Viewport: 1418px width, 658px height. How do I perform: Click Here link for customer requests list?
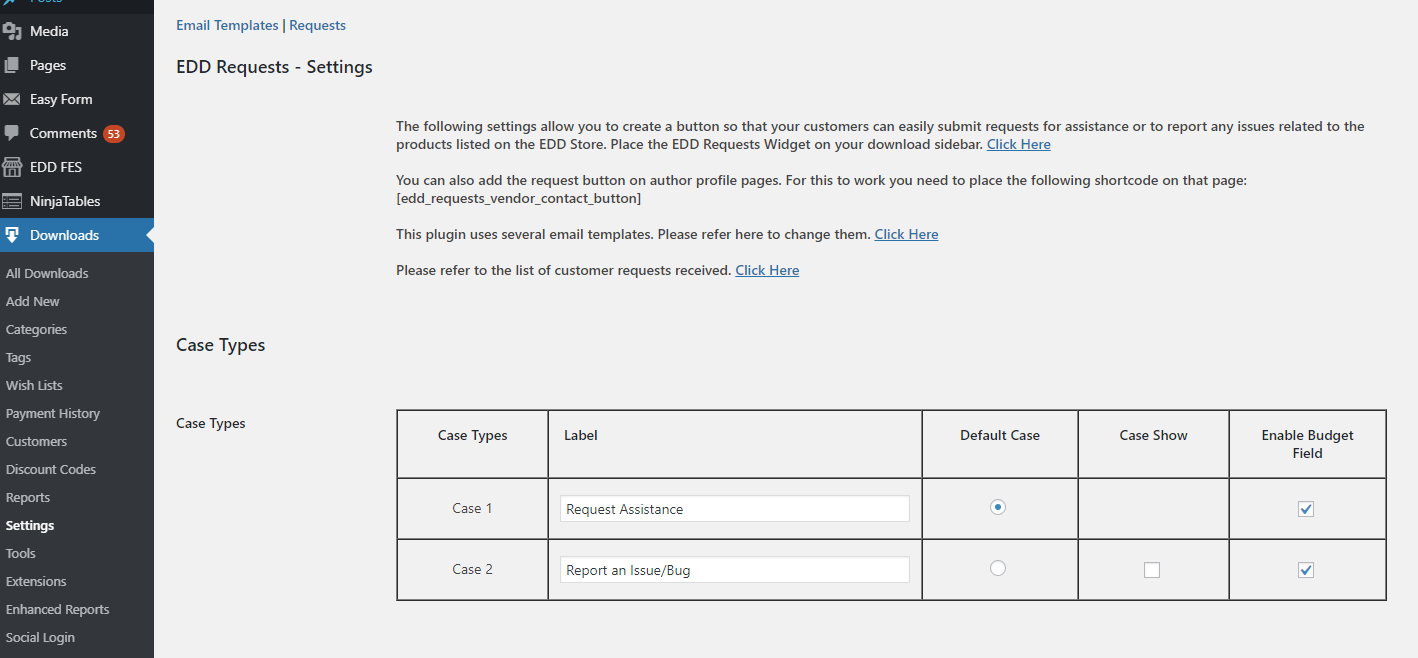(x=767, y=270)
